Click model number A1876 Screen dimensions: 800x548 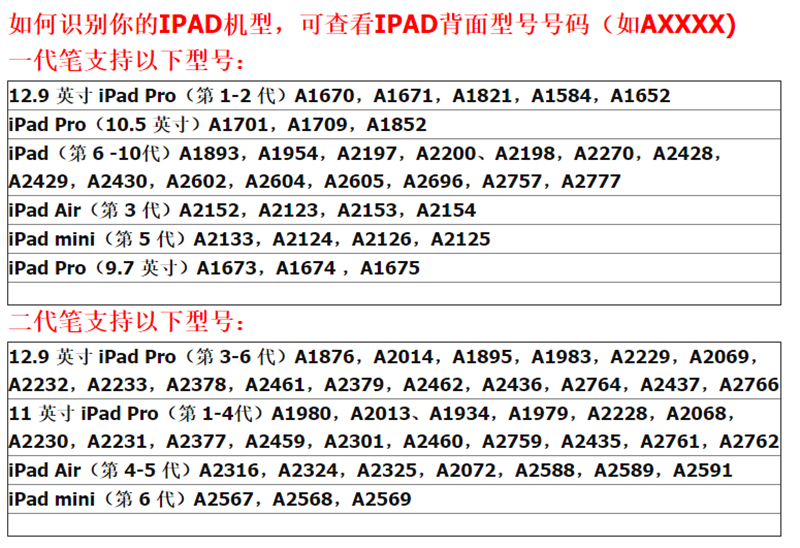[324, 357]
